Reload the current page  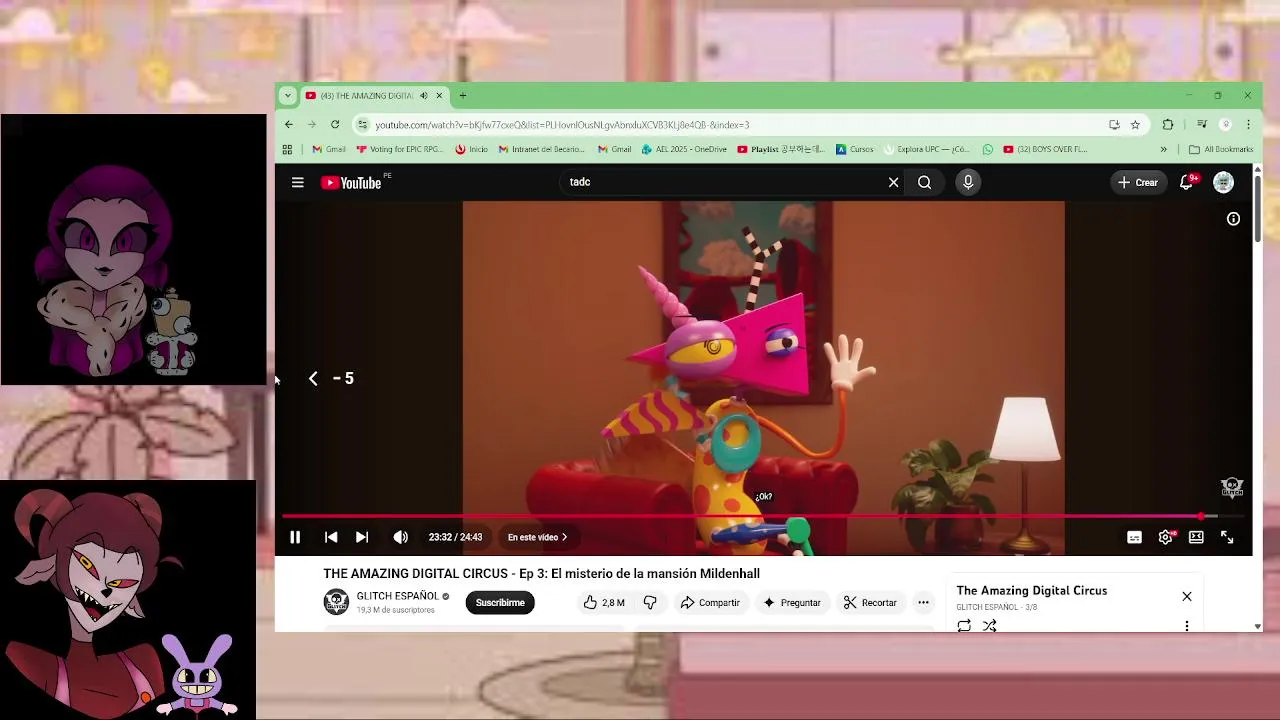pos(335,125)
